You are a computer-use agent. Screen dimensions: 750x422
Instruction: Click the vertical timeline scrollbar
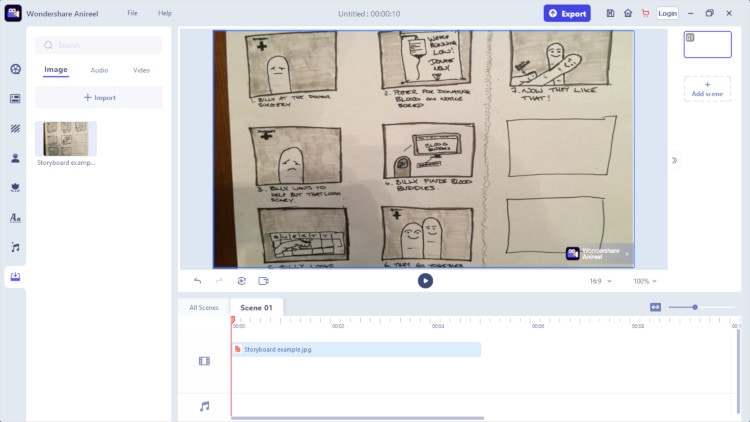point(738,371)
